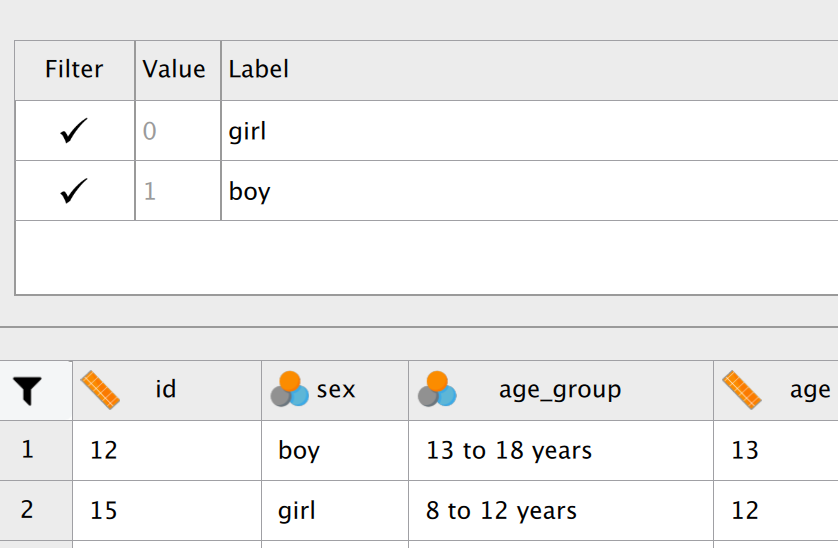Click age cell 12 in row 2
Image resolution: width=838 pixels, height=548 pixels.
click(775, 511)
